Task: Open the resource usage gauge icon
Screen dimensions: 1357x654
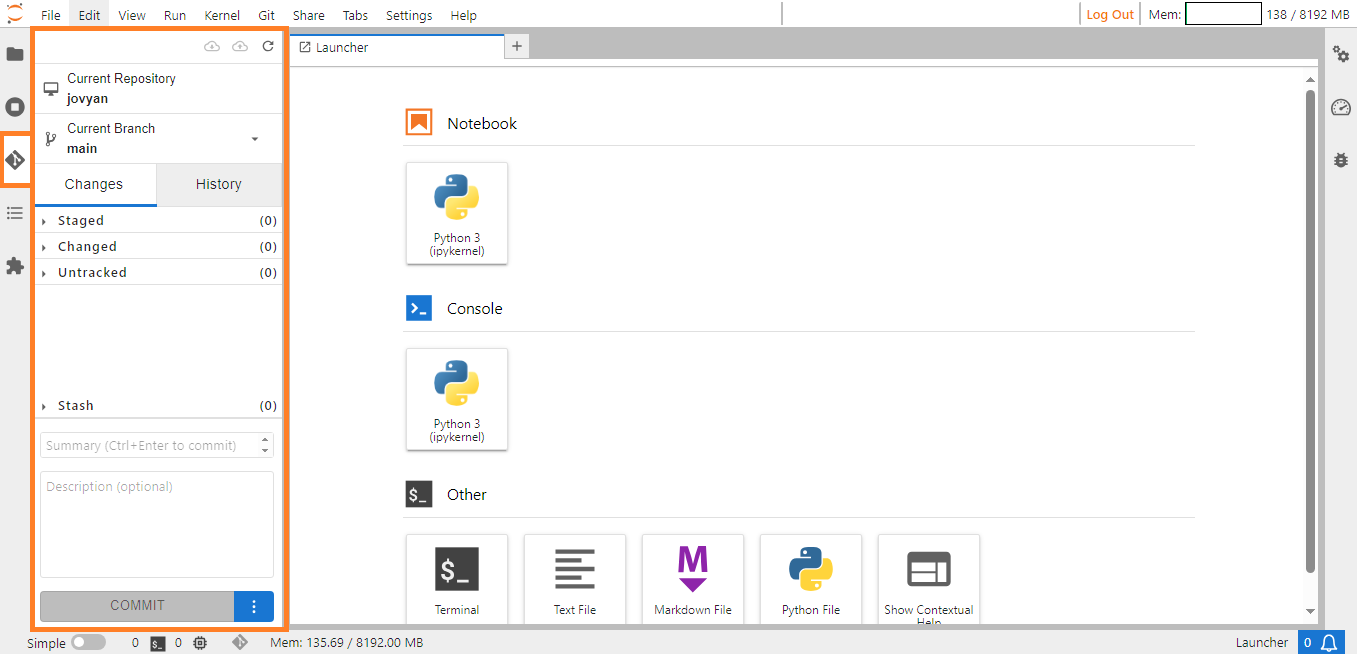Action: (x=1341, y=107)
